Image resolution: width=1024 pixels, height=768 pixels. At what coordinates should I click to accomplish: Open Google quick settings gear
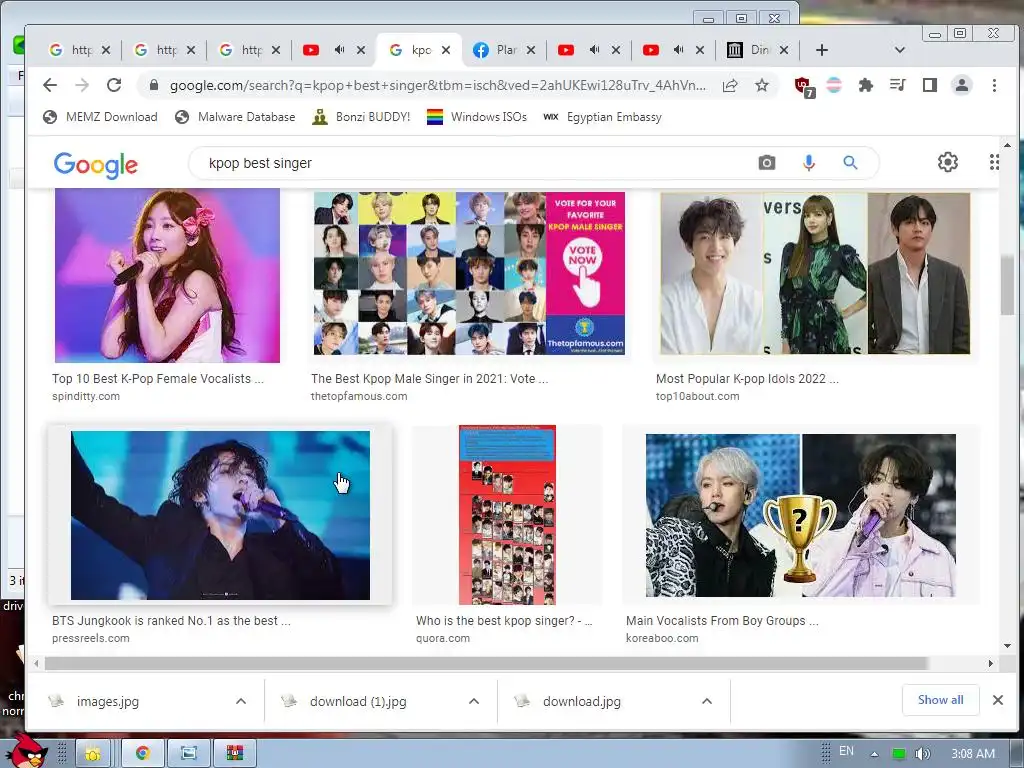pyautogui.click(x=948, y=162)
